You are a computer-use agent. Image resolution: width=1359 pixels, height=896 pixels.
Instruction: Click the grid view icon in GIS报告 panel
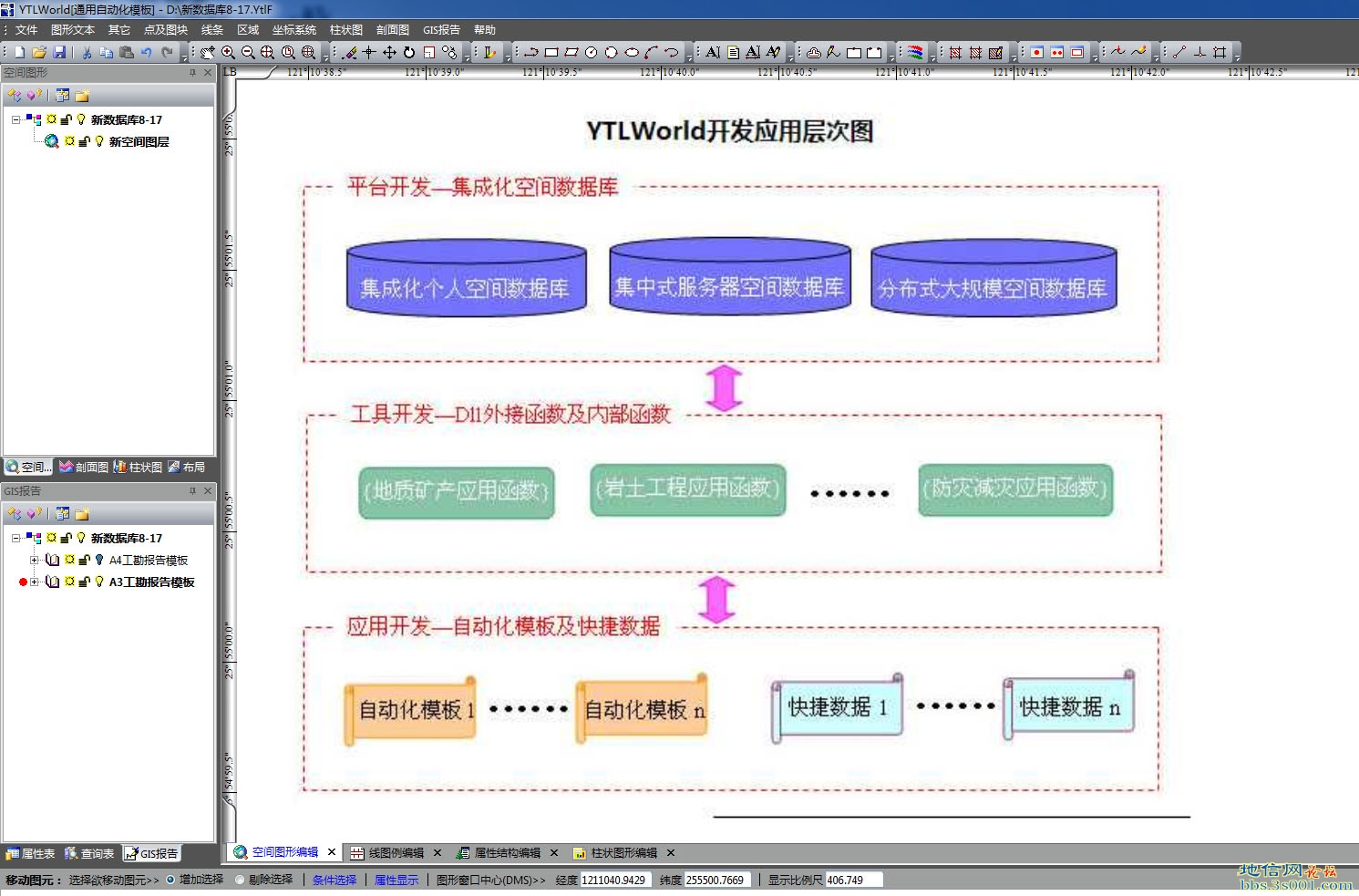[62, 513]
